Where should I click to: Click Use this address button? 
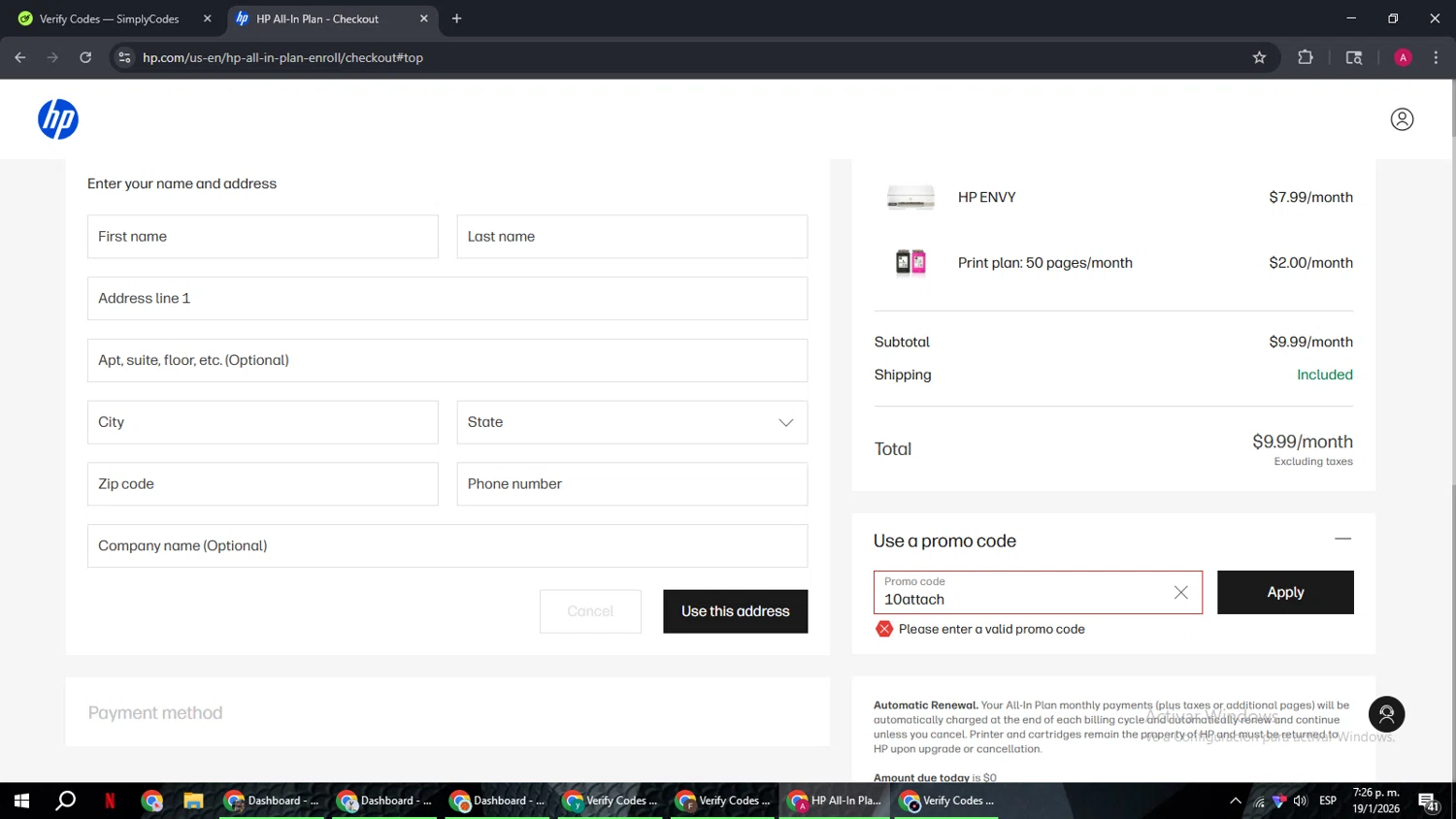(x=735, y=611)
